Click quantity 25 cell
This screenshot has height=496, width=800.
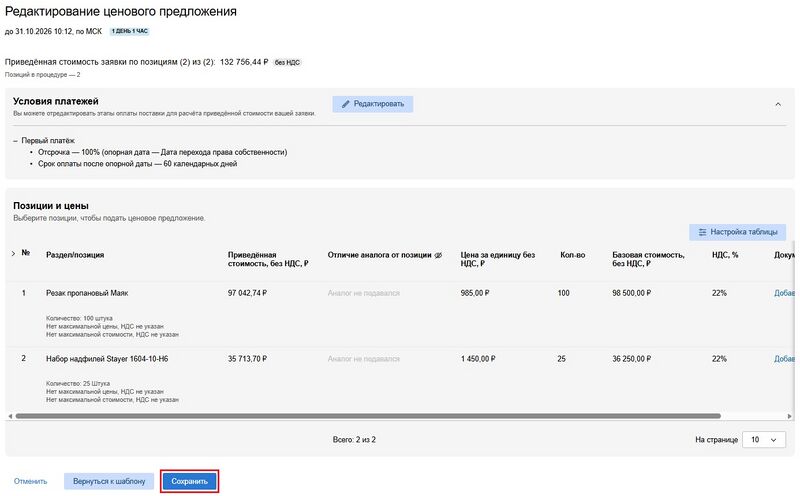click(561, 359)
